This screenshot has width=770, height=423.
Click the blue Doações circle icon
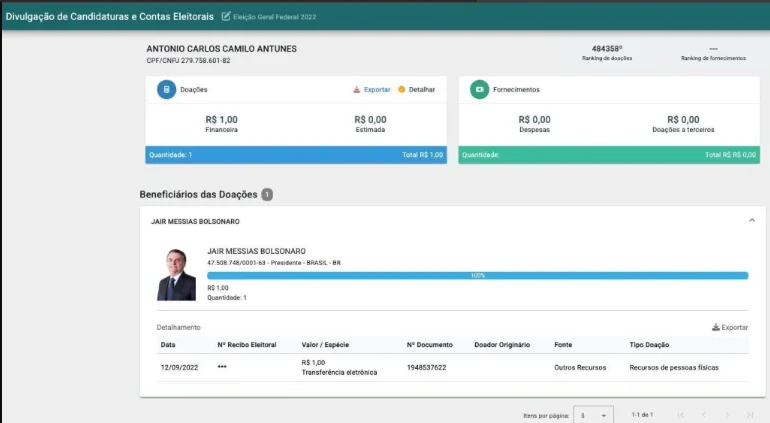tap(166, 89)
